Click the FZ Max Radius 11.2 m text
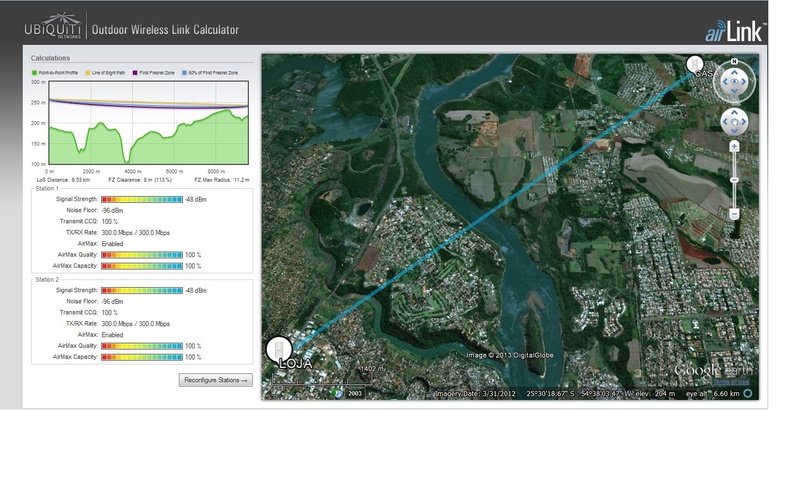The height and width of the screenshot is (500, 800). pyautogui.click(x=222, y=180)
